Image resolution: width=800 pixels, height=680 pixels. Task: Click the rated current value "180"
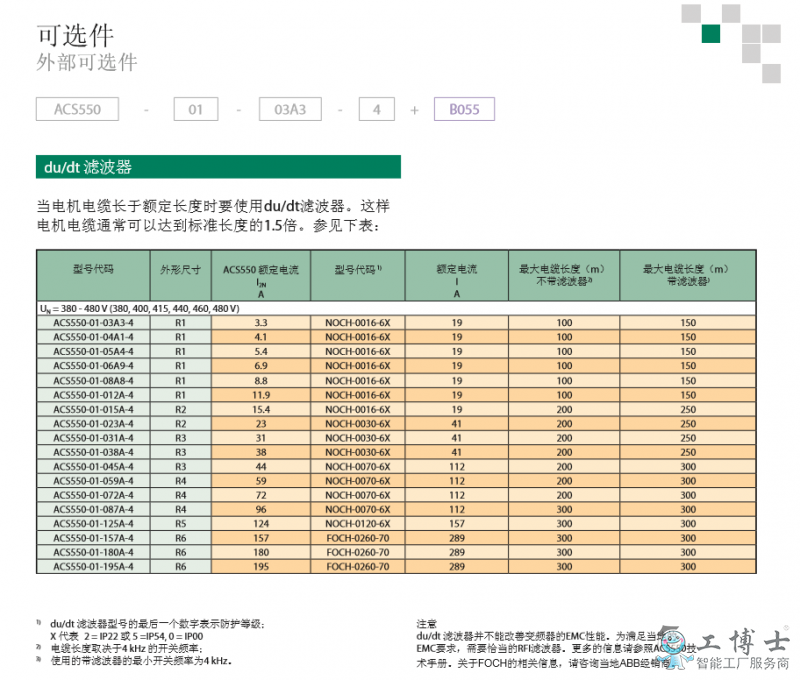261,552
